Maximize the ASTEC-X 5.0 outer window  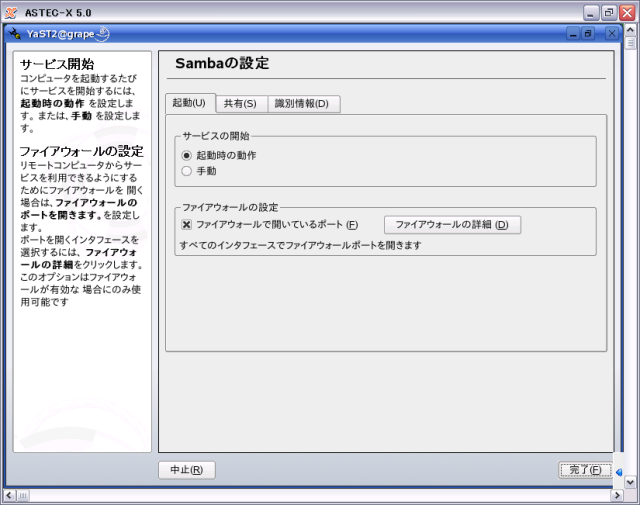609,11
